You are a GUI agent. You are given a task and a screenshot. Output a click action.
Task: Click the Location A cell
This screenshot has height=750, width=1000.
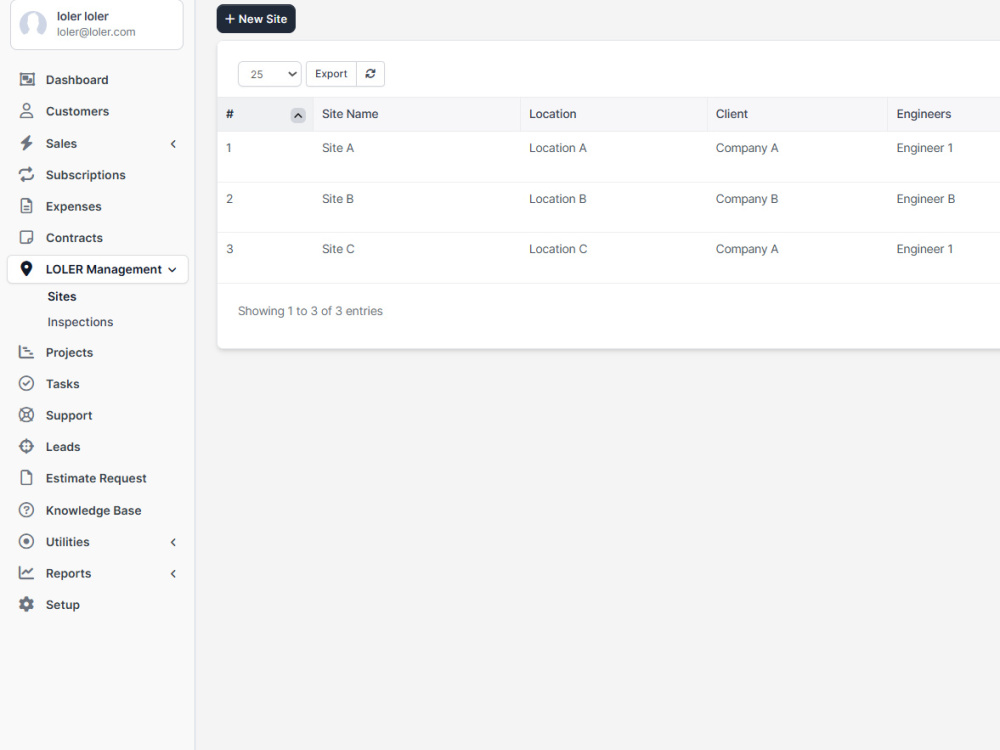point(558,148)
